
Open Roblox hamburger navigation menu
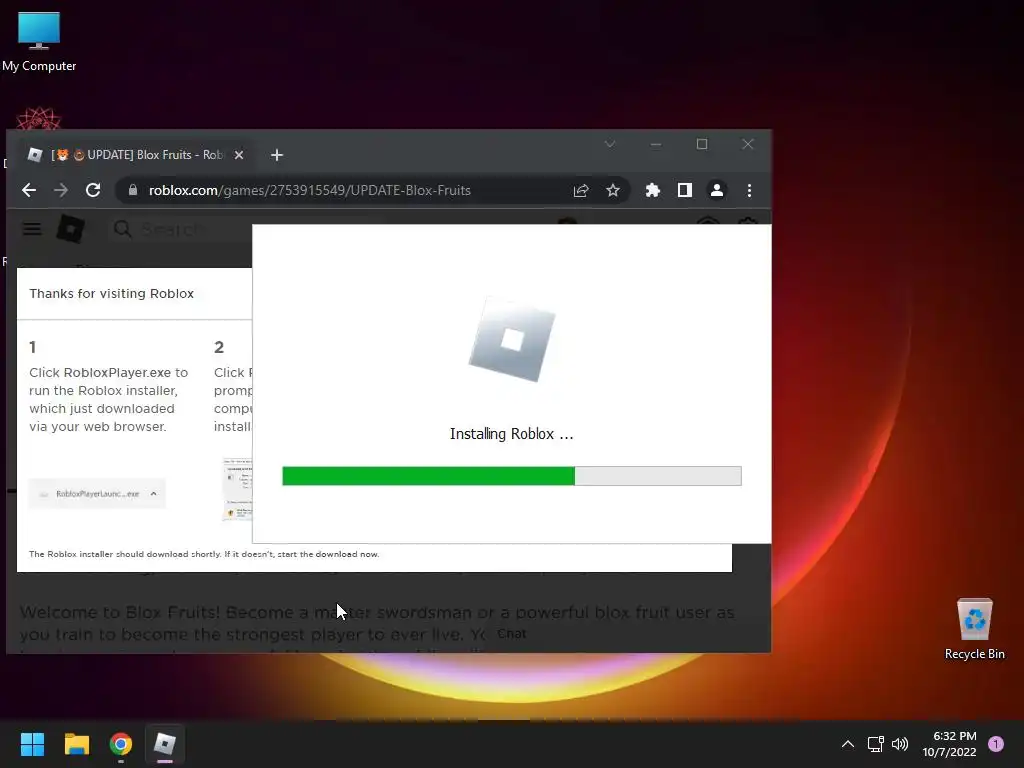coord(32,229)
